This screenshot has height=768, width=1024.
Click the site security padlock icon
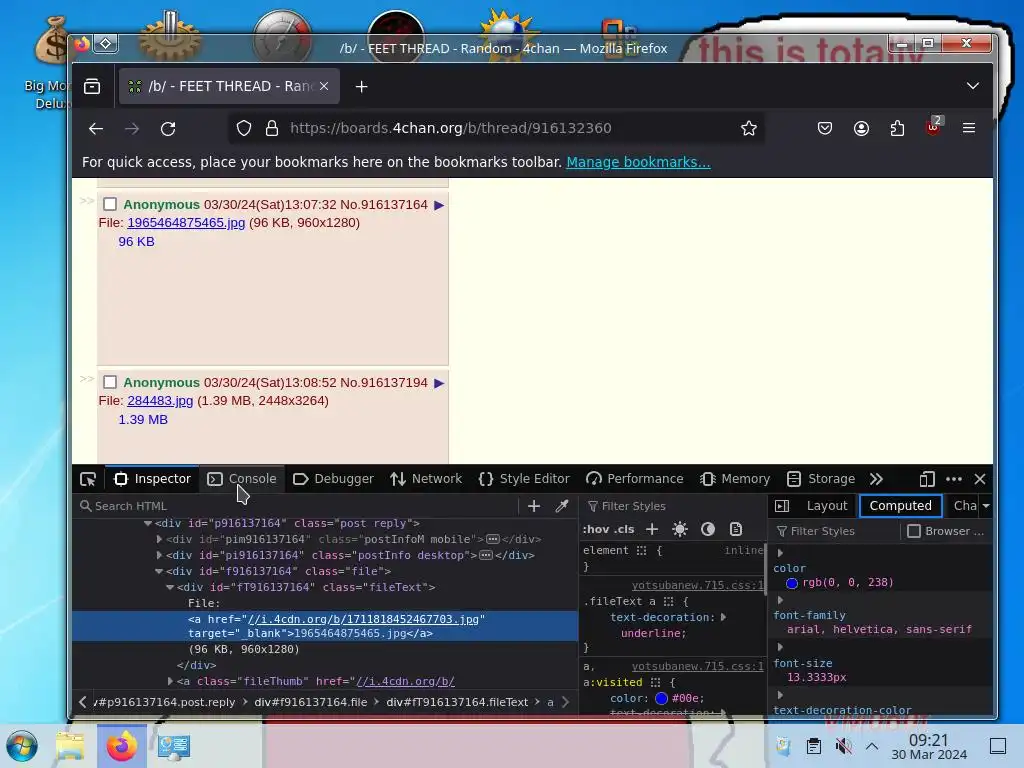tap(272, 128)
